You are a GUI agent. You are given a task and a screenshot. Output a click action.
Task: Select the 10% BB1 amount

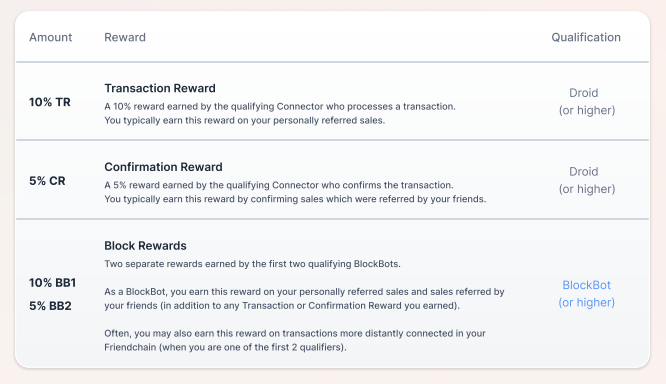click(52, 283)
